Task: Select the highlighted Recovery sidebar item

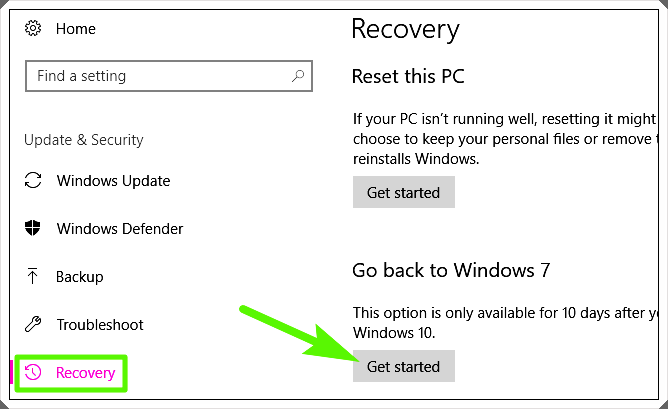Action: 71,373
